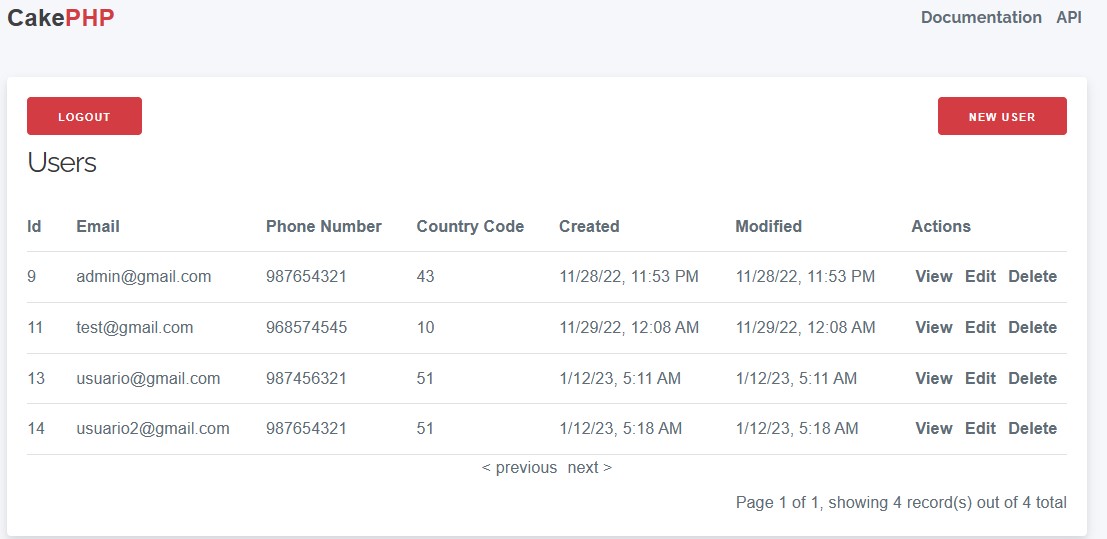Image resolution: width=1107 pixels, height=539 pixels.
Task: Sort users by Created column
Action: click(x=589, y=226)
